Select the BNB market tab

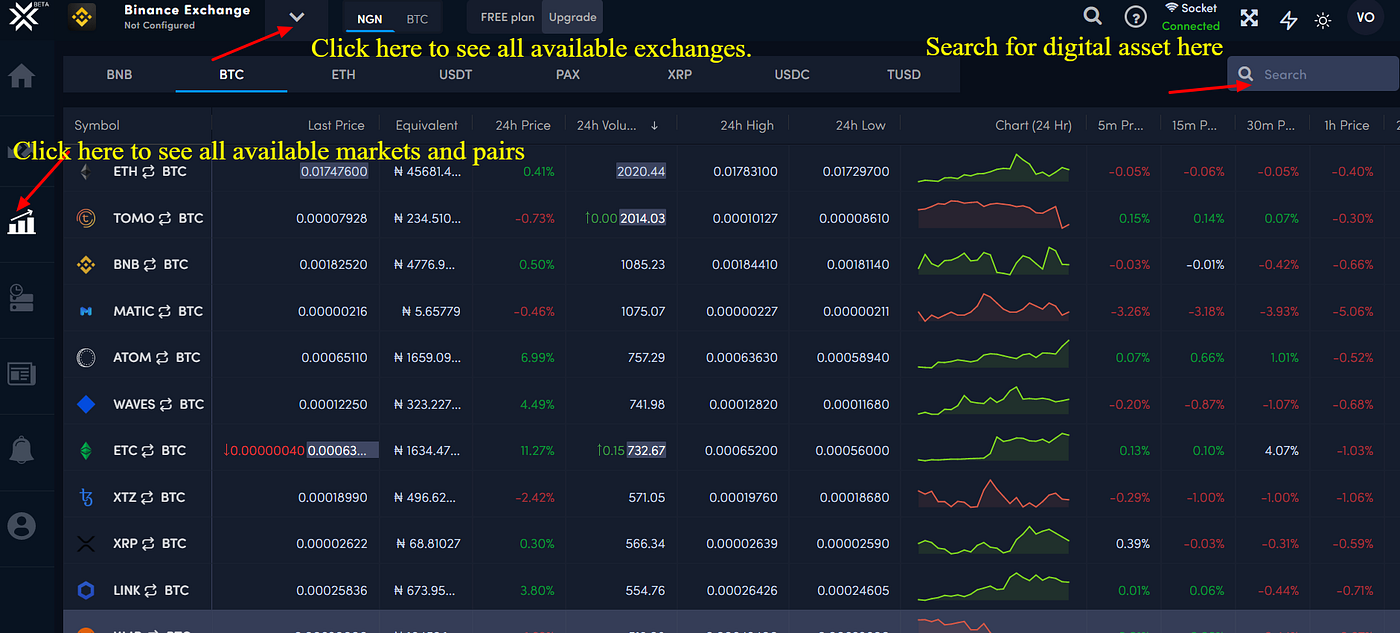(119, 75)
